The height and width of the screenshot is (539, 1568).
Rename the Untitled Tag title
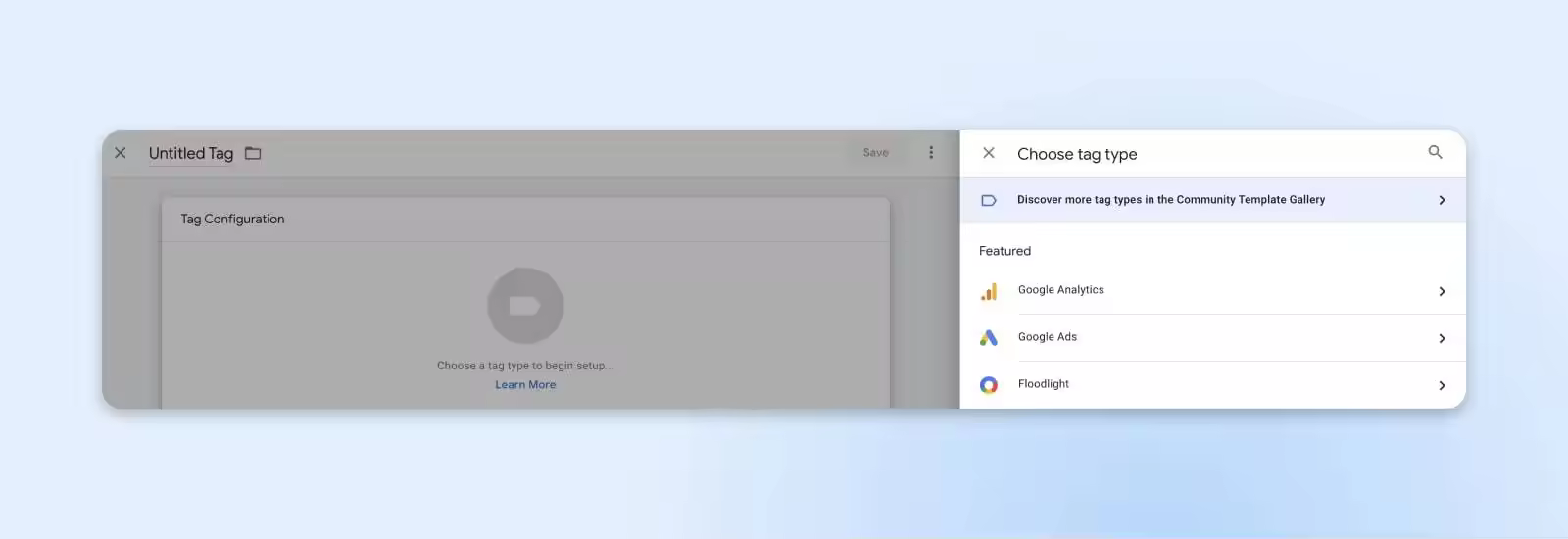tap(191, 153)
